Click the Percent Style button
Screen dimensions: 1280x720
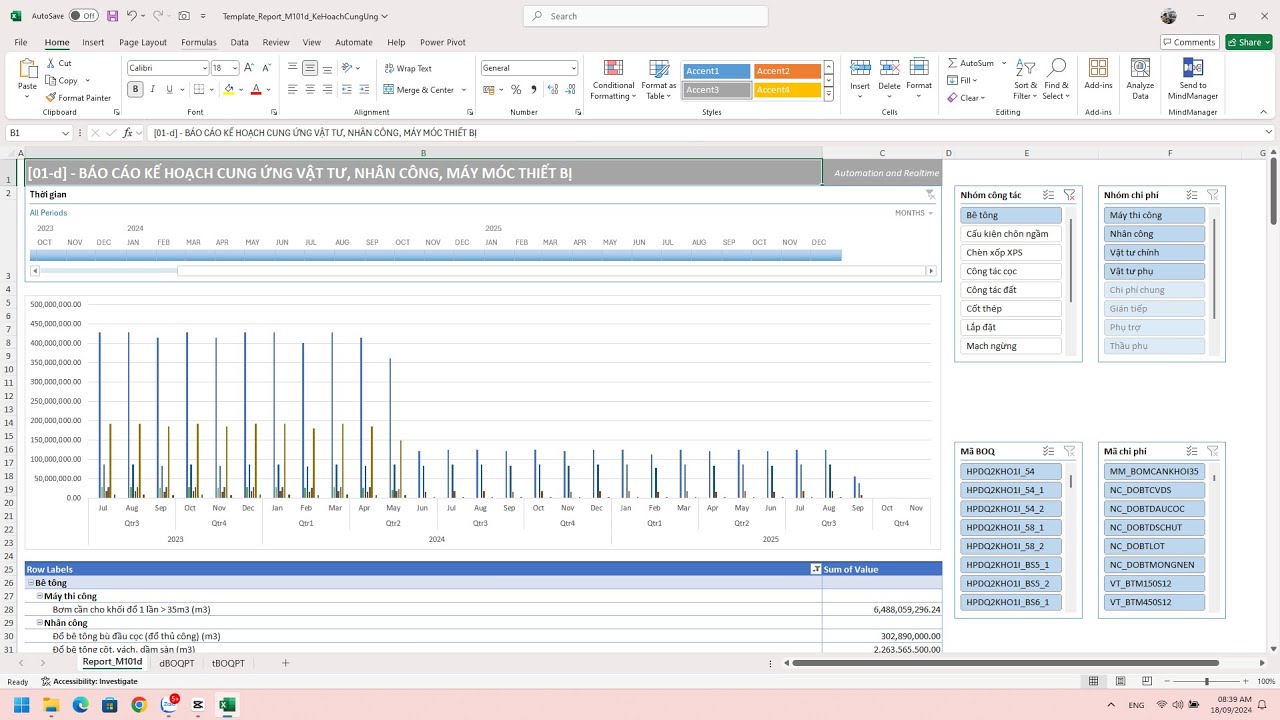click(516, 89)
